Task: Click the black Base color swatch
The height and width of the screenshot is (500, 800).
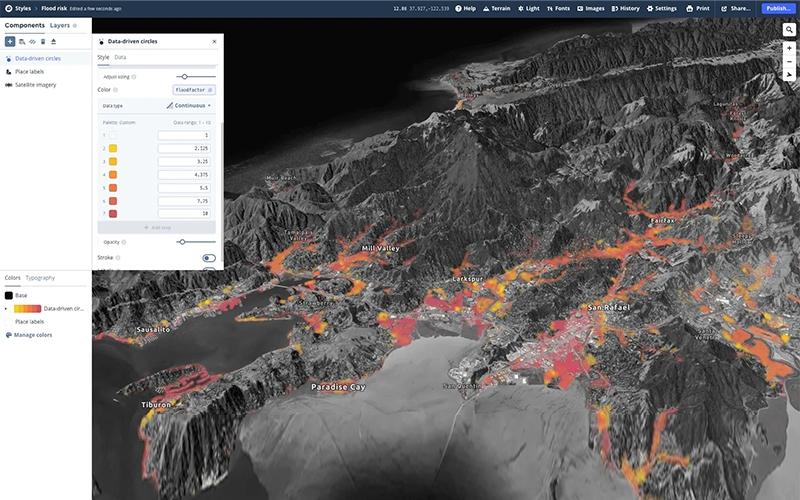Action: pos(9,295)
